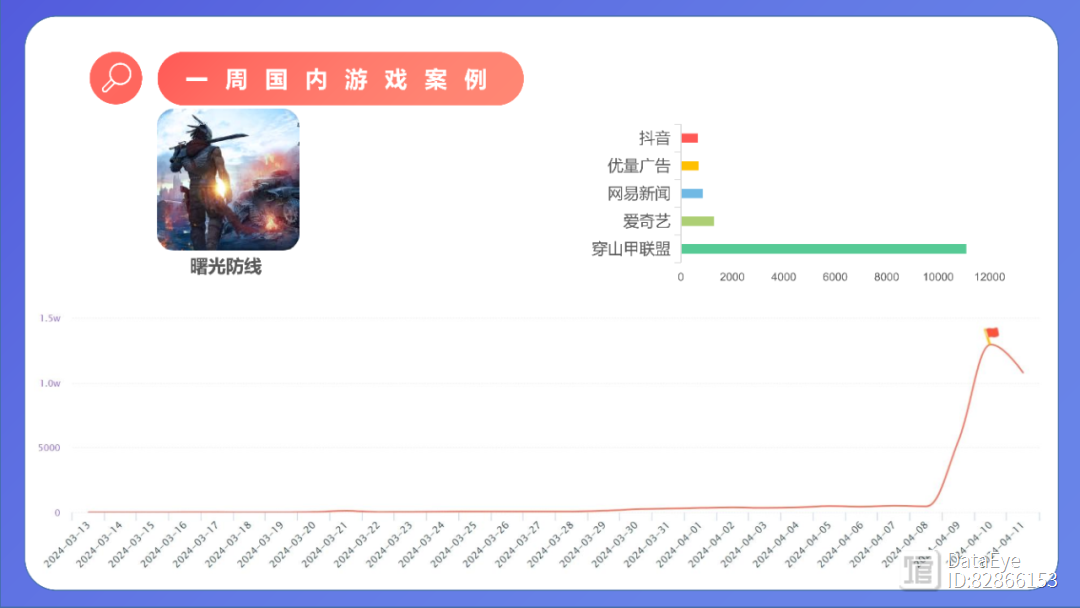
Task: Click the 8000 bar chart axis value
Action: [886, 277]
